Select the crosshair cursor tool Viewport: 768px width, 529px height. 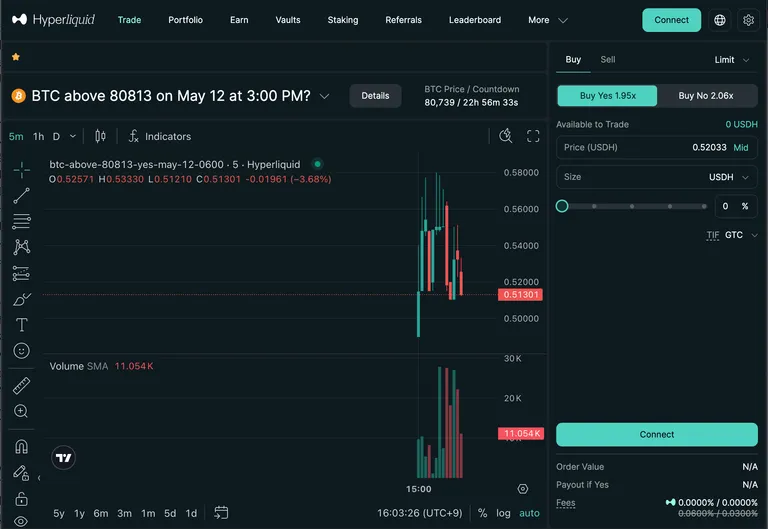pyautogui.click(x=21, y=170)
